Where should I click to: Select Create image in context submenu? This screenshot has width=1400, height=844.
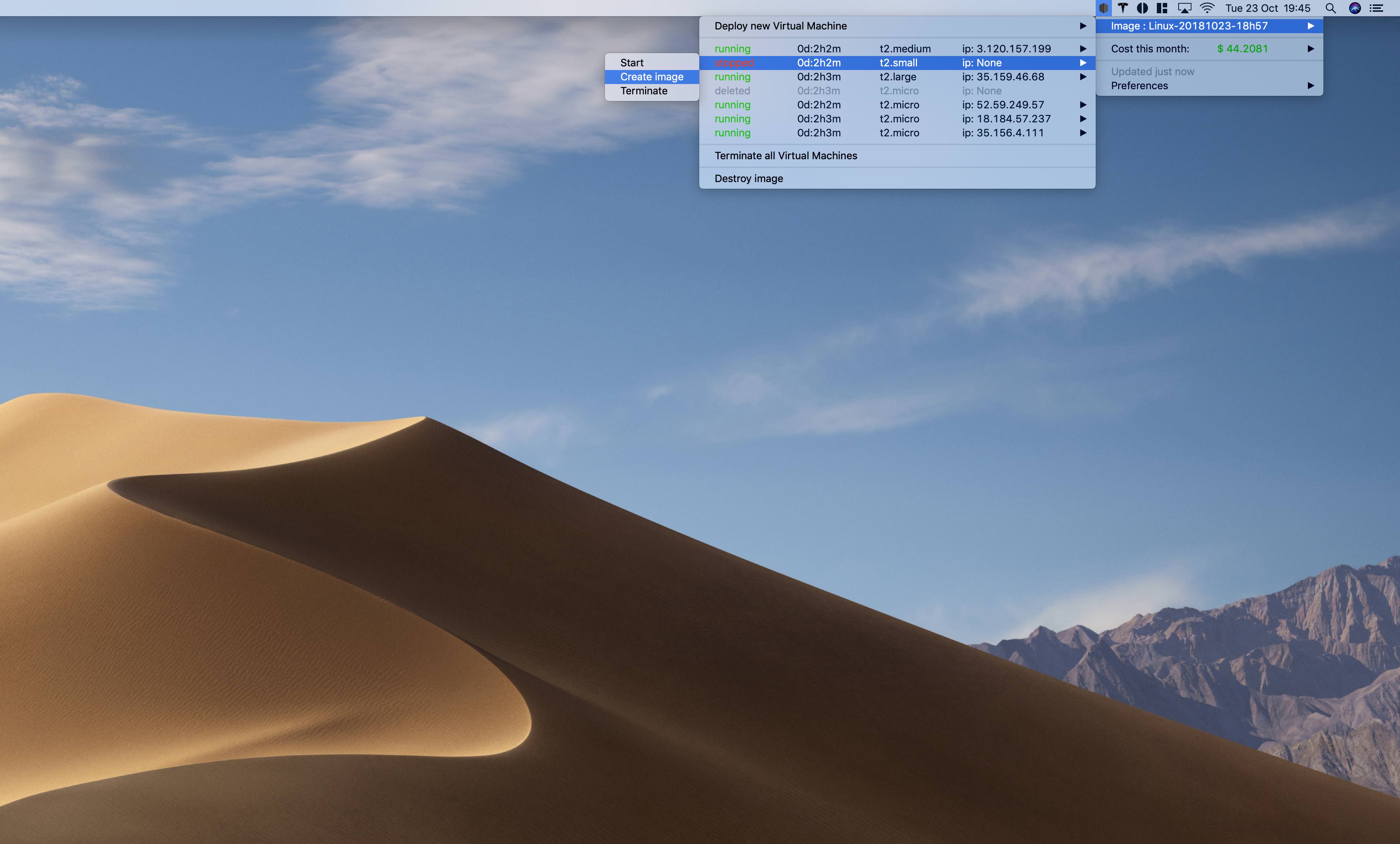tap(652, 77)
